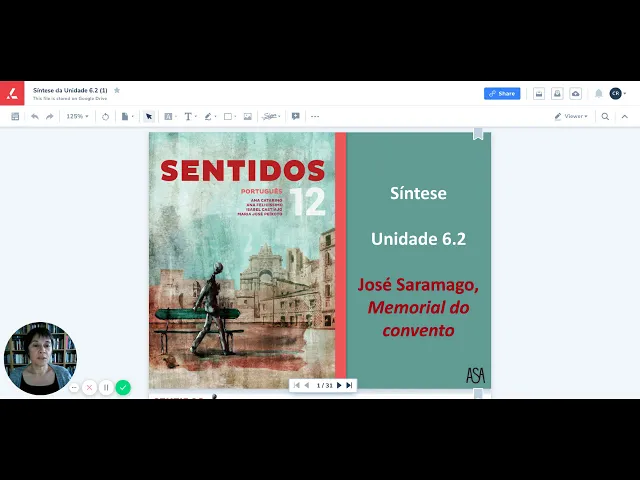Rotate the page with the rotate icon
This screenshot has width=640, height=480.
click(x=105, y=117)
